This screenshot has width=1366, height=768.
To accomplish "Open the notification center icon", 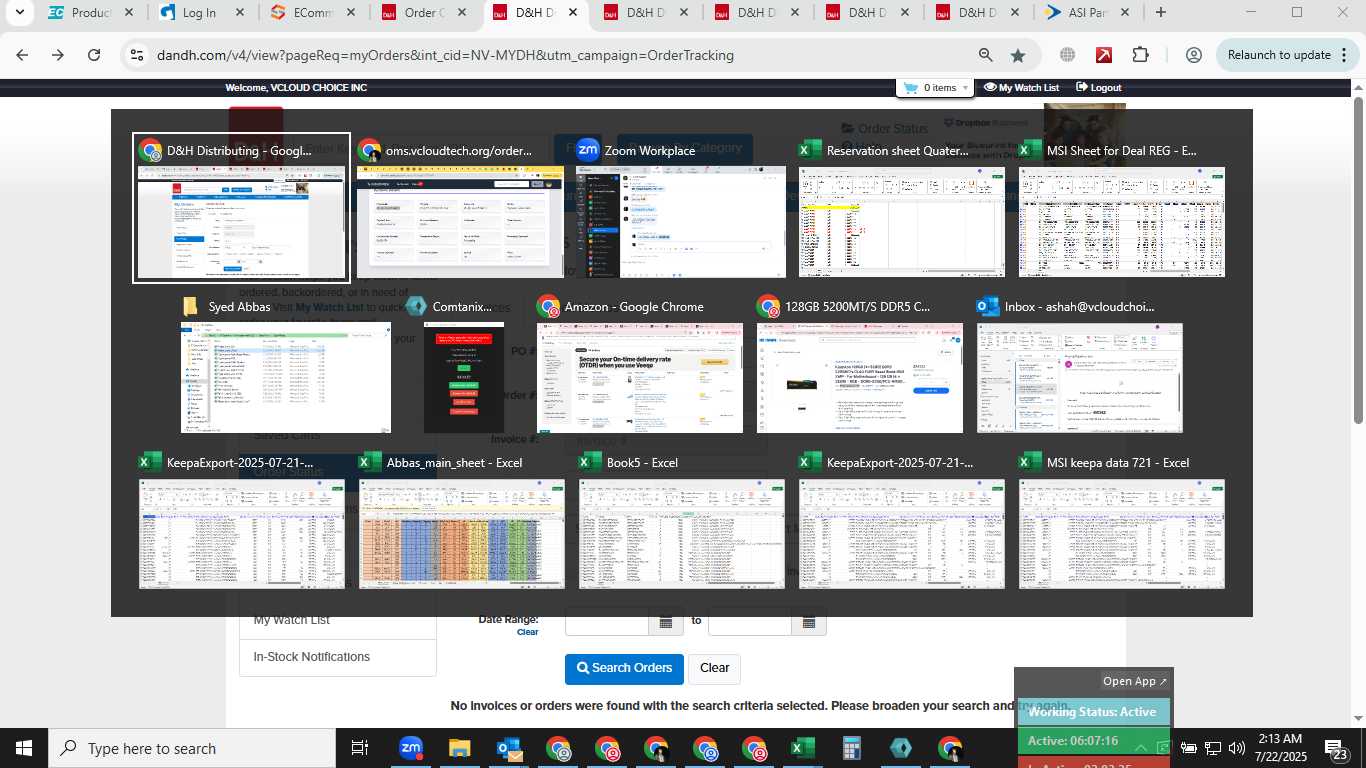I will [x=1338, y=748].
